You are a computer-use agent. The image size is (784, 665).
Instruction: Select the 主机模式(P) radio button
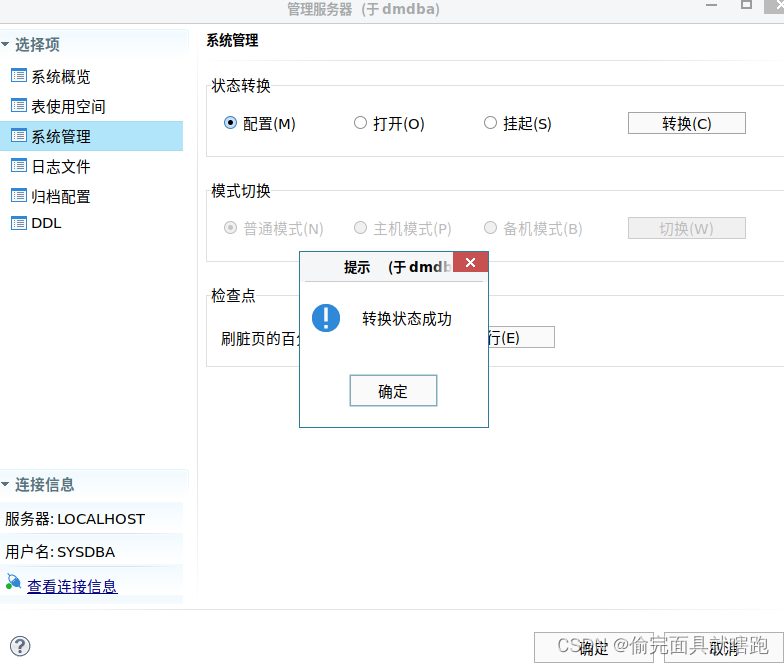[x=360, y=228]
